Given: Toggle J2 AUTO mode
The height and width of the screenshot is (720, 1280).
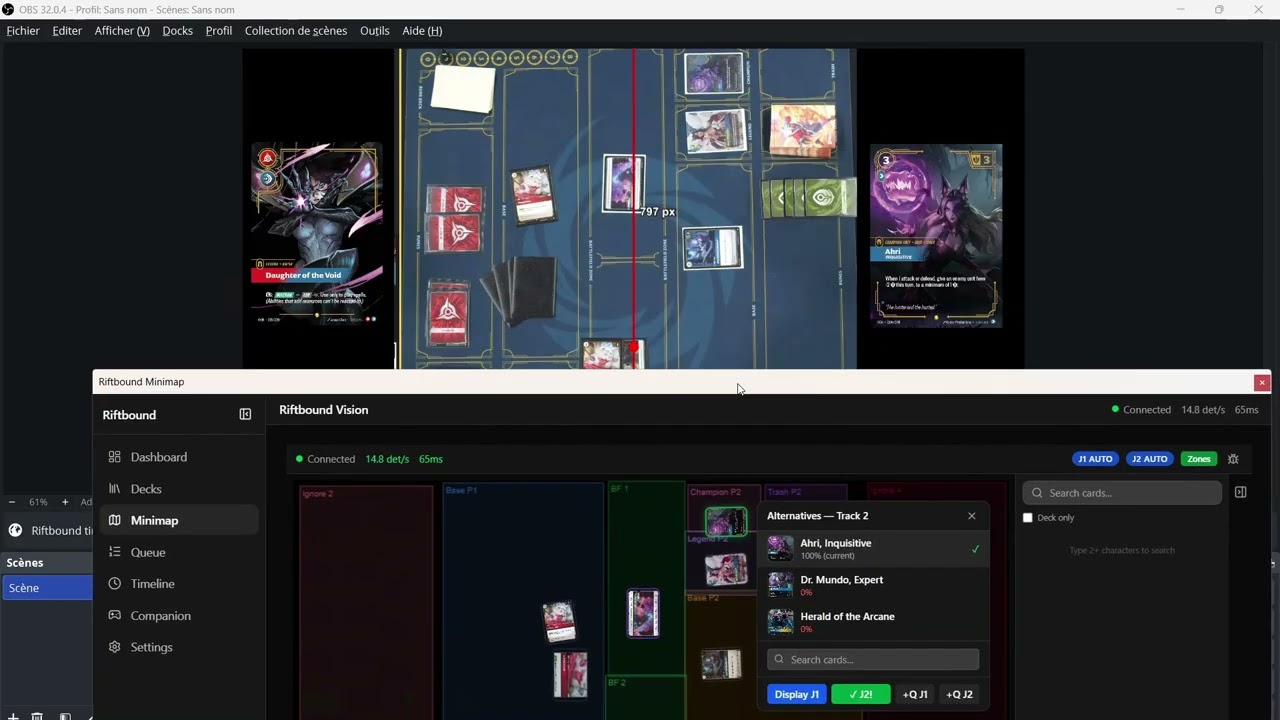Looking at the screenshot, I should coord(1149,459).
